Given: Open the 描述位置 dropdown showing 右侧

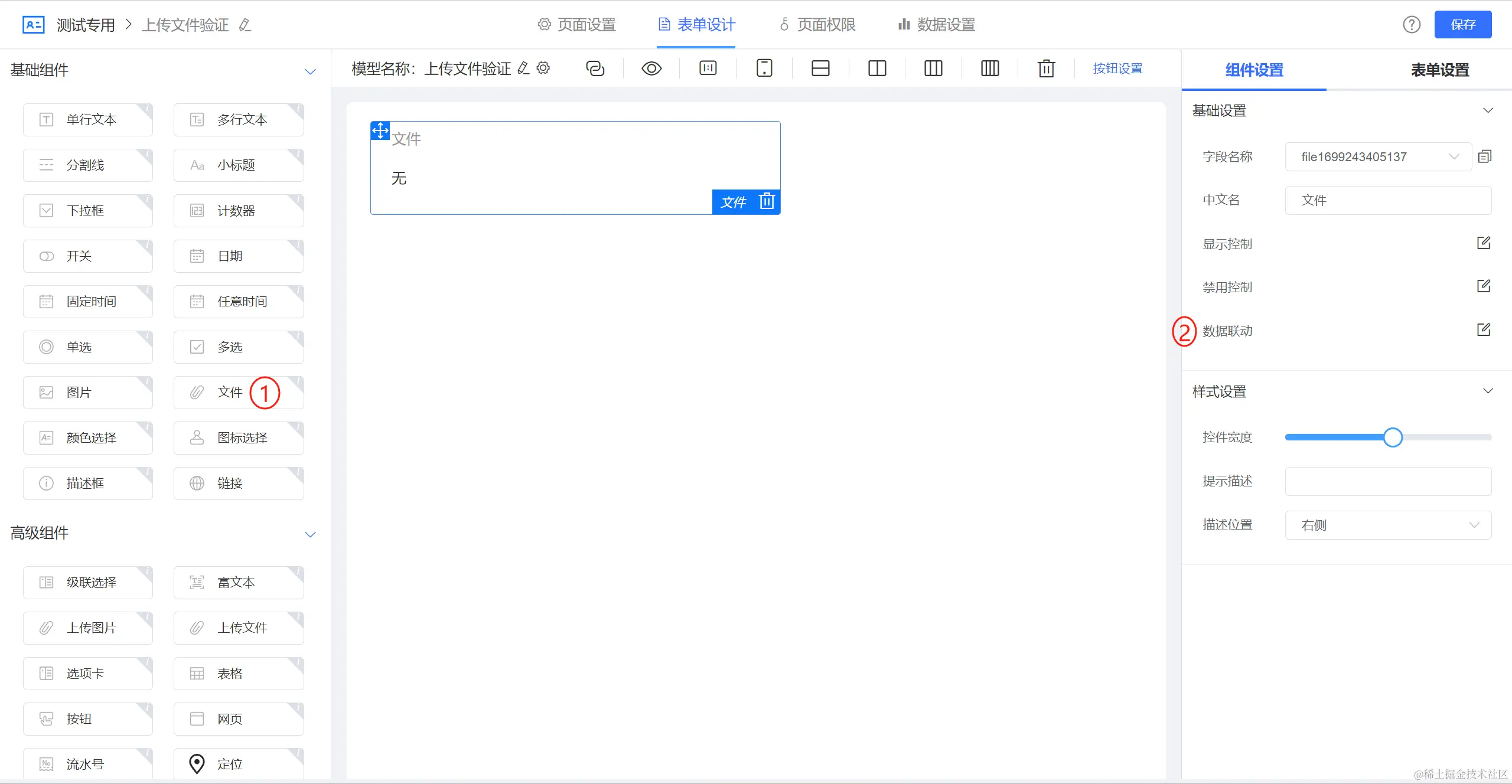Looking at the screenshot, I should click(x=1388, y=525).
